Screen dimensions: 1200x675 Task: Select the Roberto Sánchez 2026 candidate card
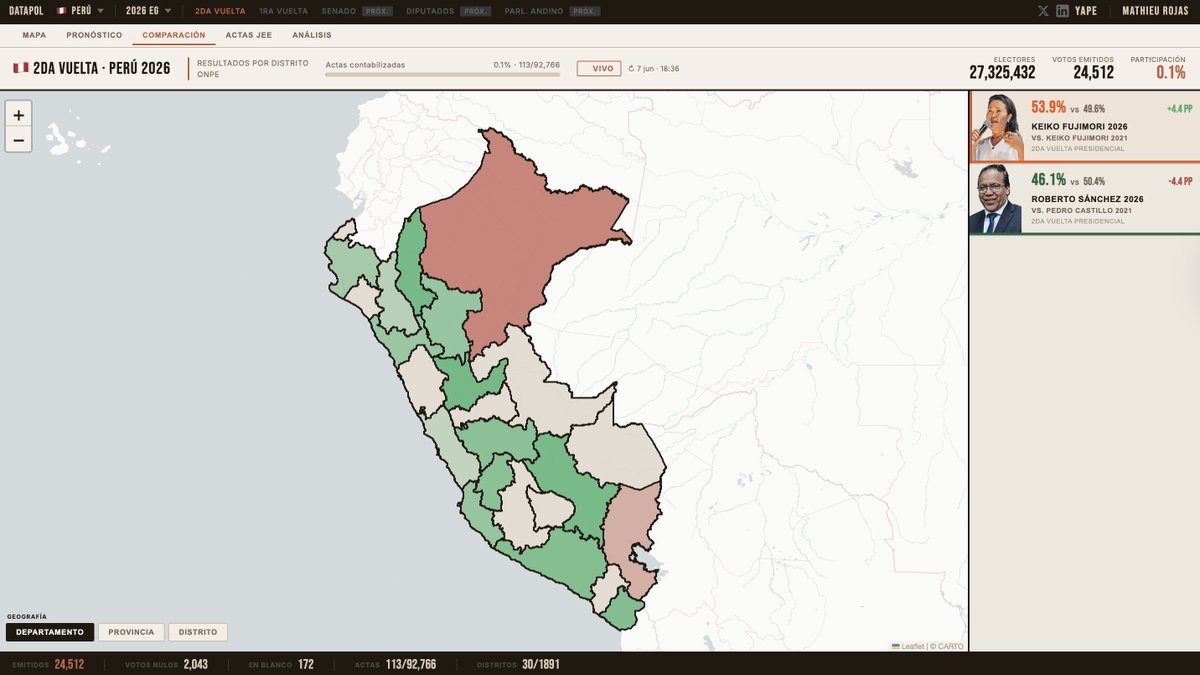pos(1084,200)
